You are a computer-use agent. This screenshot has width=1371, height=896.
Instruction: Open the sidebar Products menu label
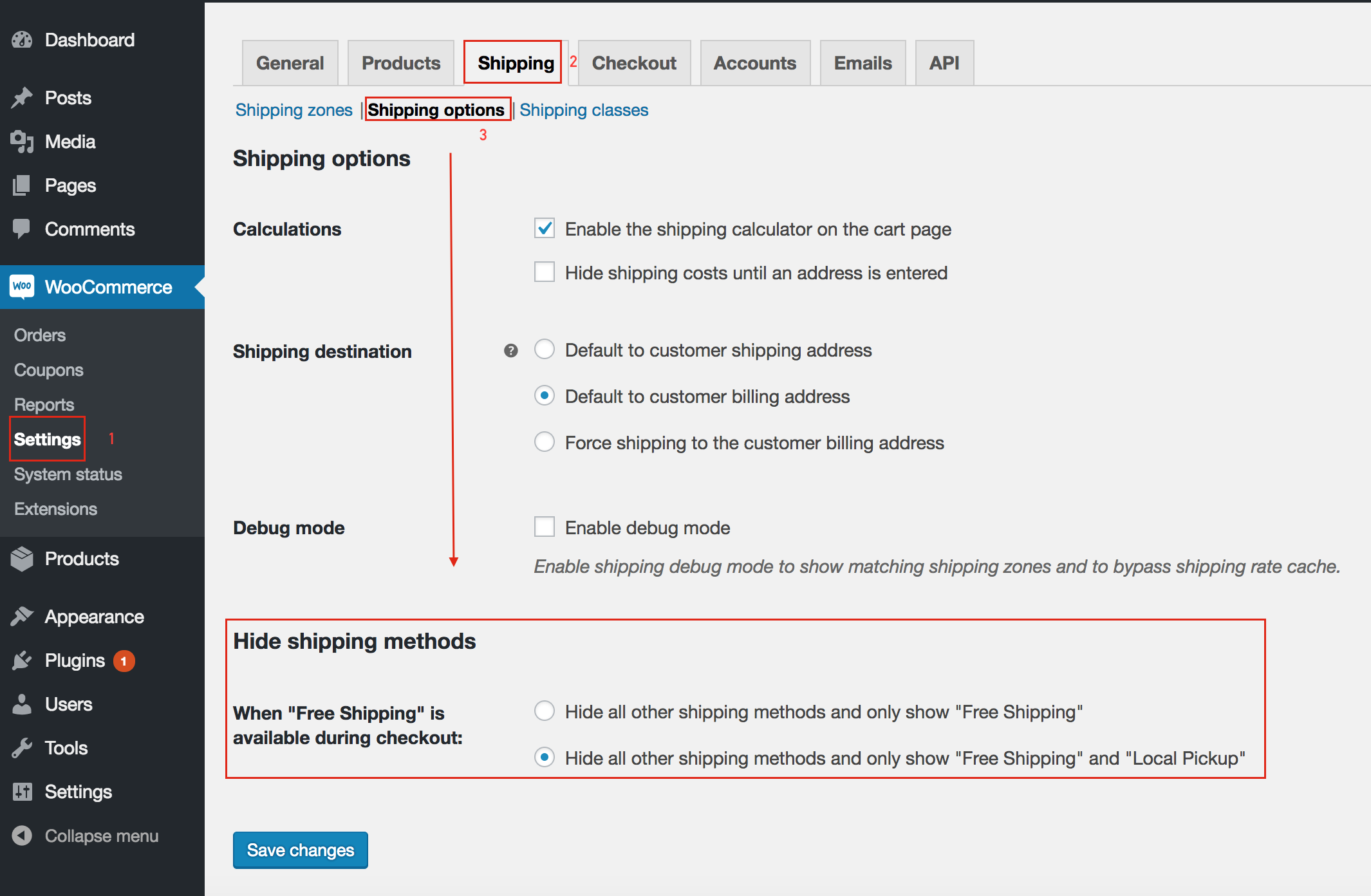(x=82, y=559)
